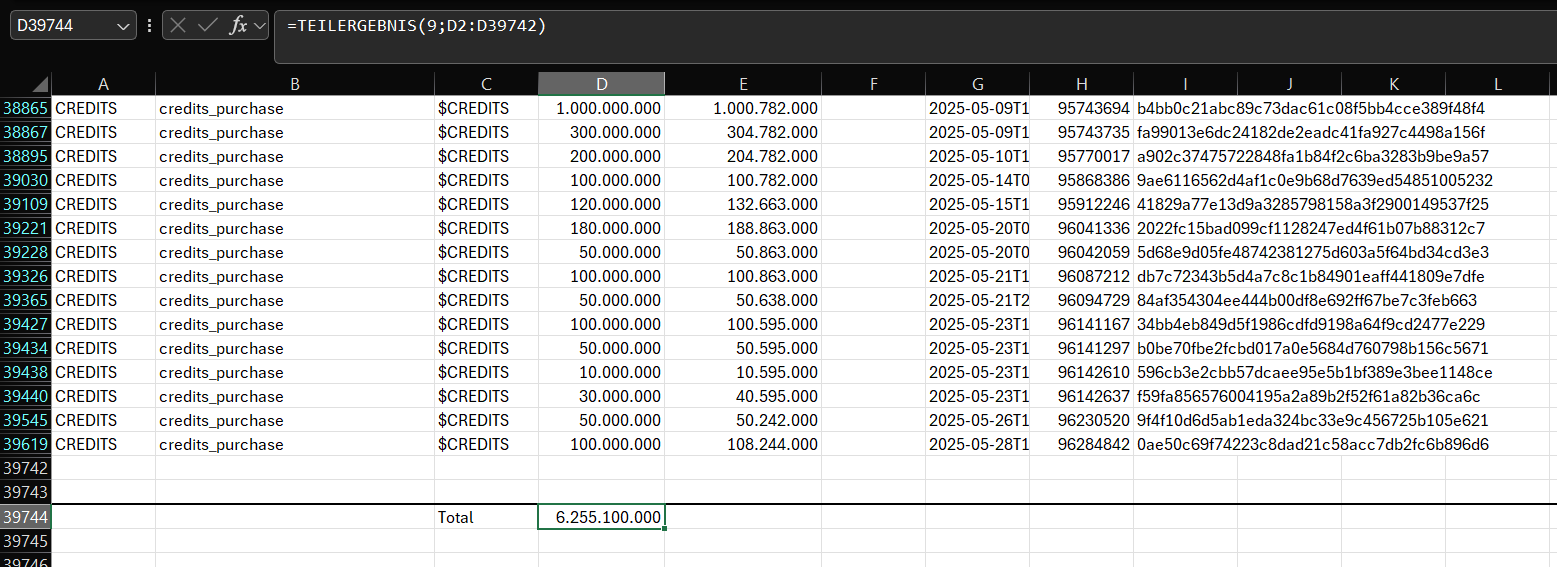Screen dimensions: 1557x567
Task: Click date cell 2025-05-14T0
Action: coord(977,180)
